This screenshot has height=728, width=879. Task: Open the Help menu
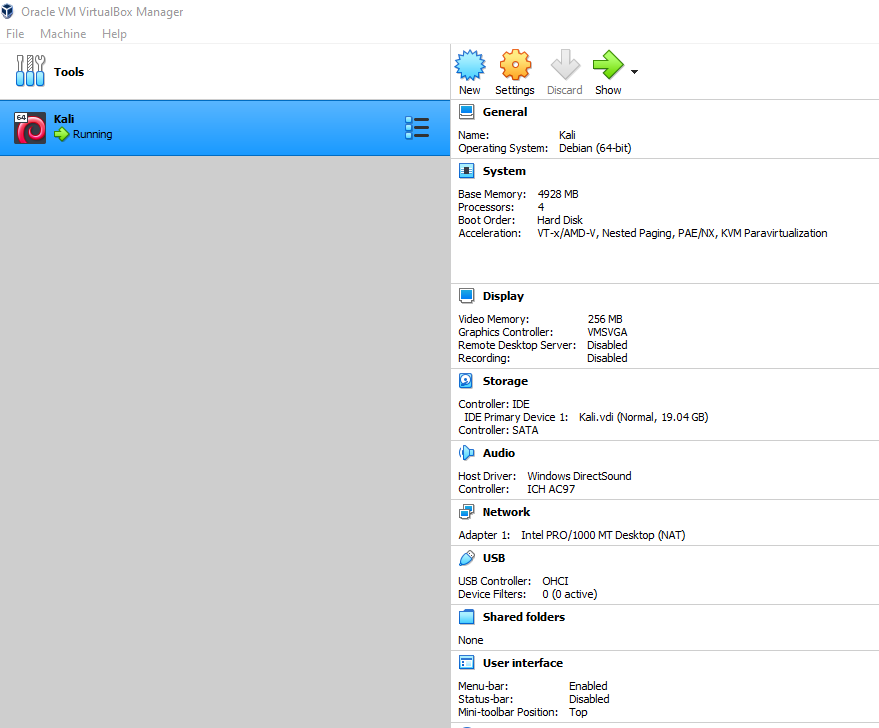point(115,34)
